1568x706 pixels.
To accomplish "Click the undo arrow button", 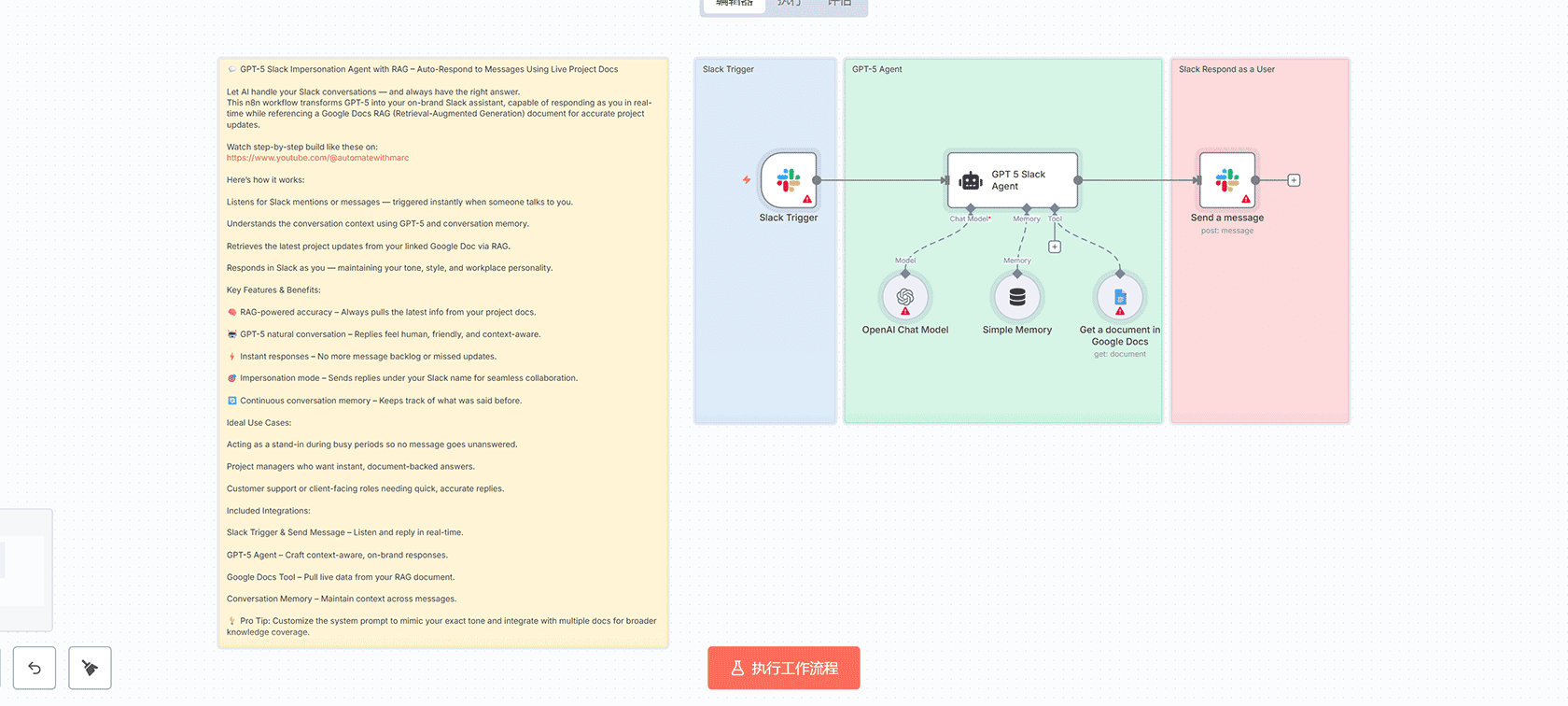I will [x=35, y=668].
